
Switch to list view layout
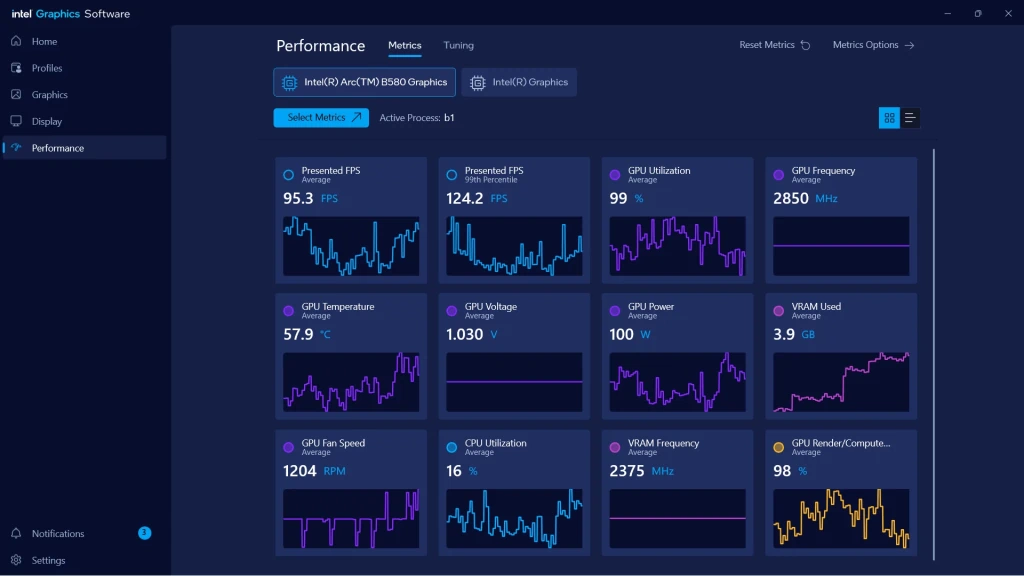(x=910, y=118)
